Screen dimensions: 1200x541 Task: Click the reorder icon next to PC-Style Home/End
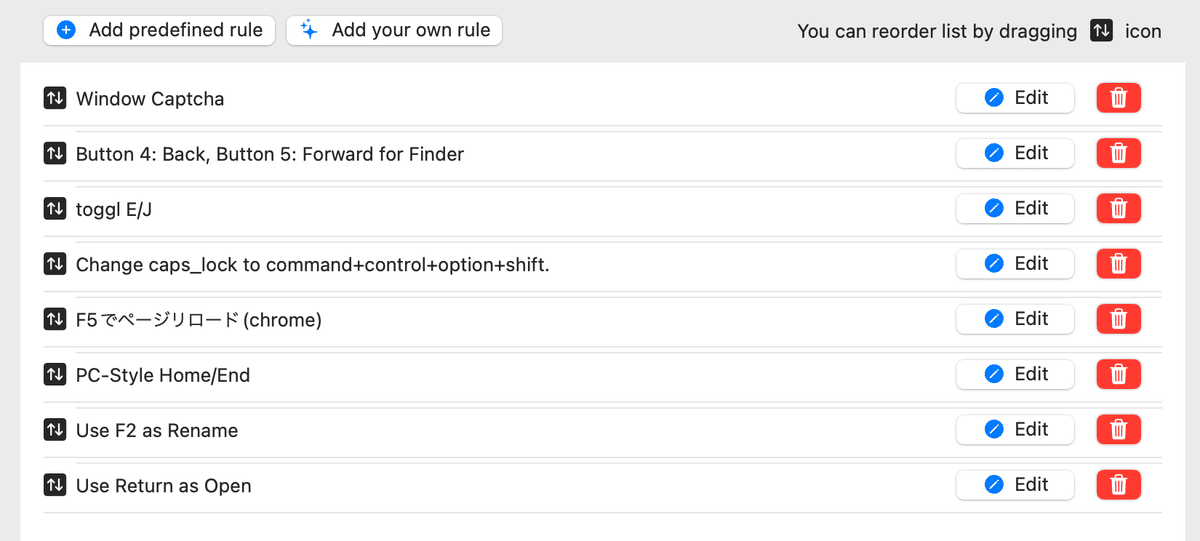[x=54, y=375]
